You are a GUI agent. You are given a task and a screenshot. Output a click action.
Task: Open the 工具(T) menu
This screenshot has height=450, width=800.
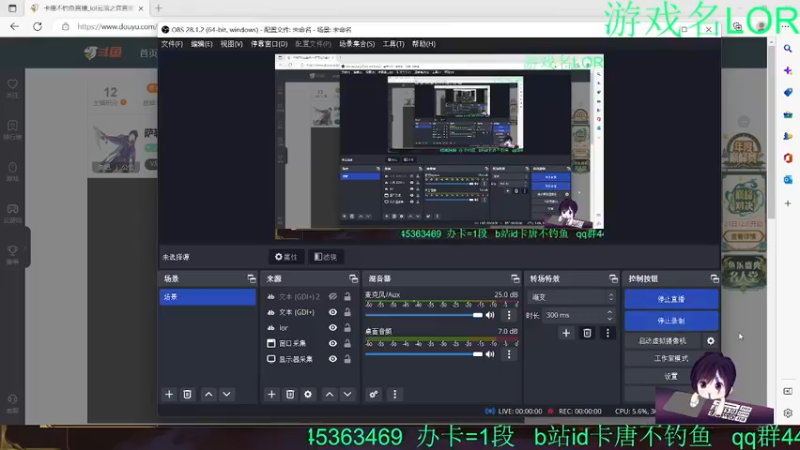[x=393, y=44]
